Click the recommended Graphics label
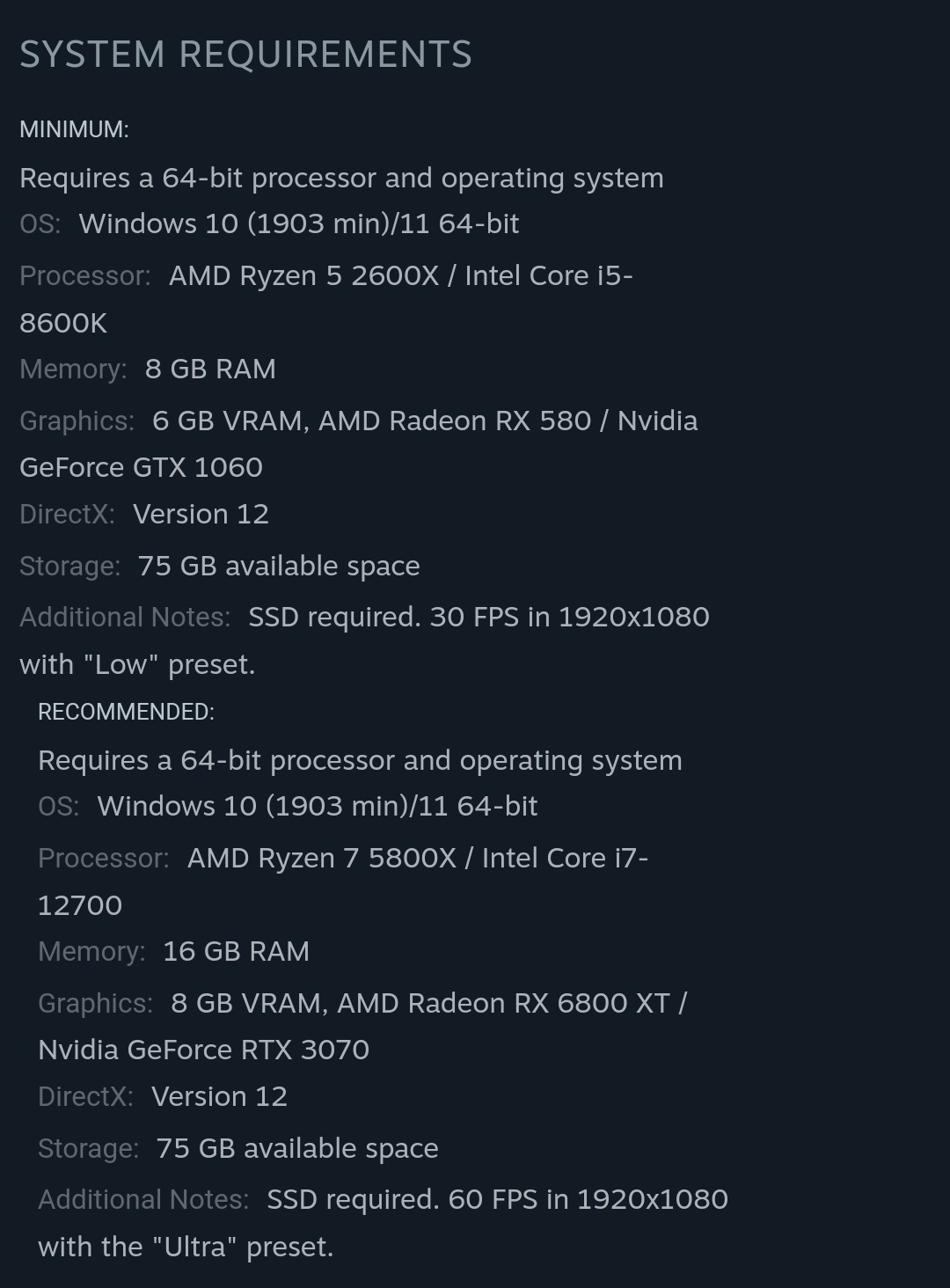 95,1003
